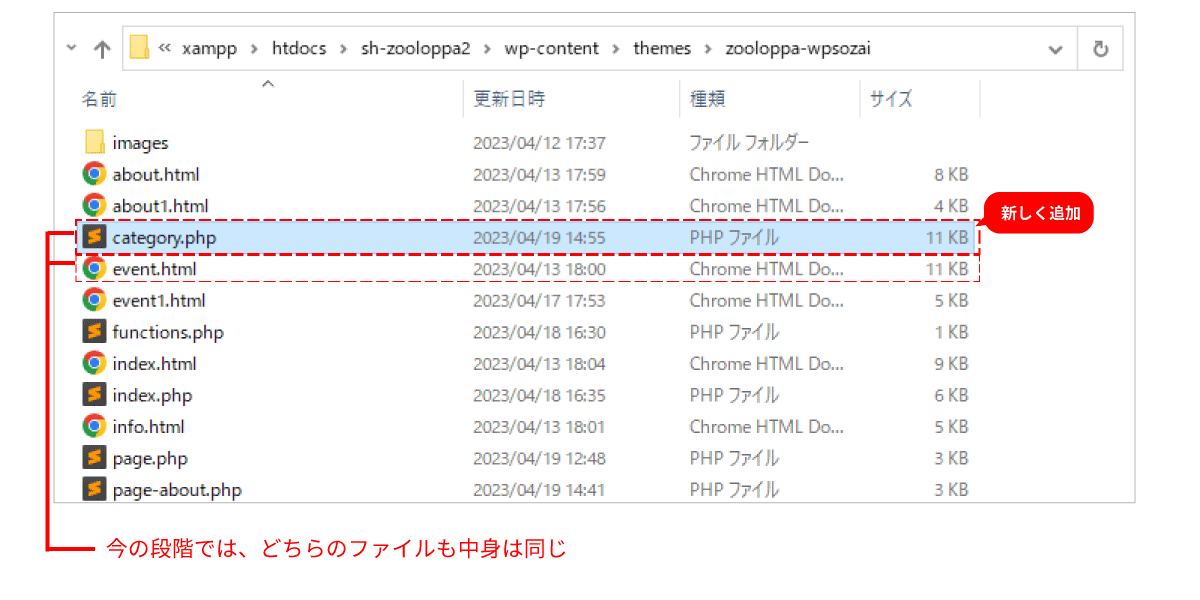Click the Sublime icon of page.php
This screenshot has height=600, width=1200.
(94, 458)
